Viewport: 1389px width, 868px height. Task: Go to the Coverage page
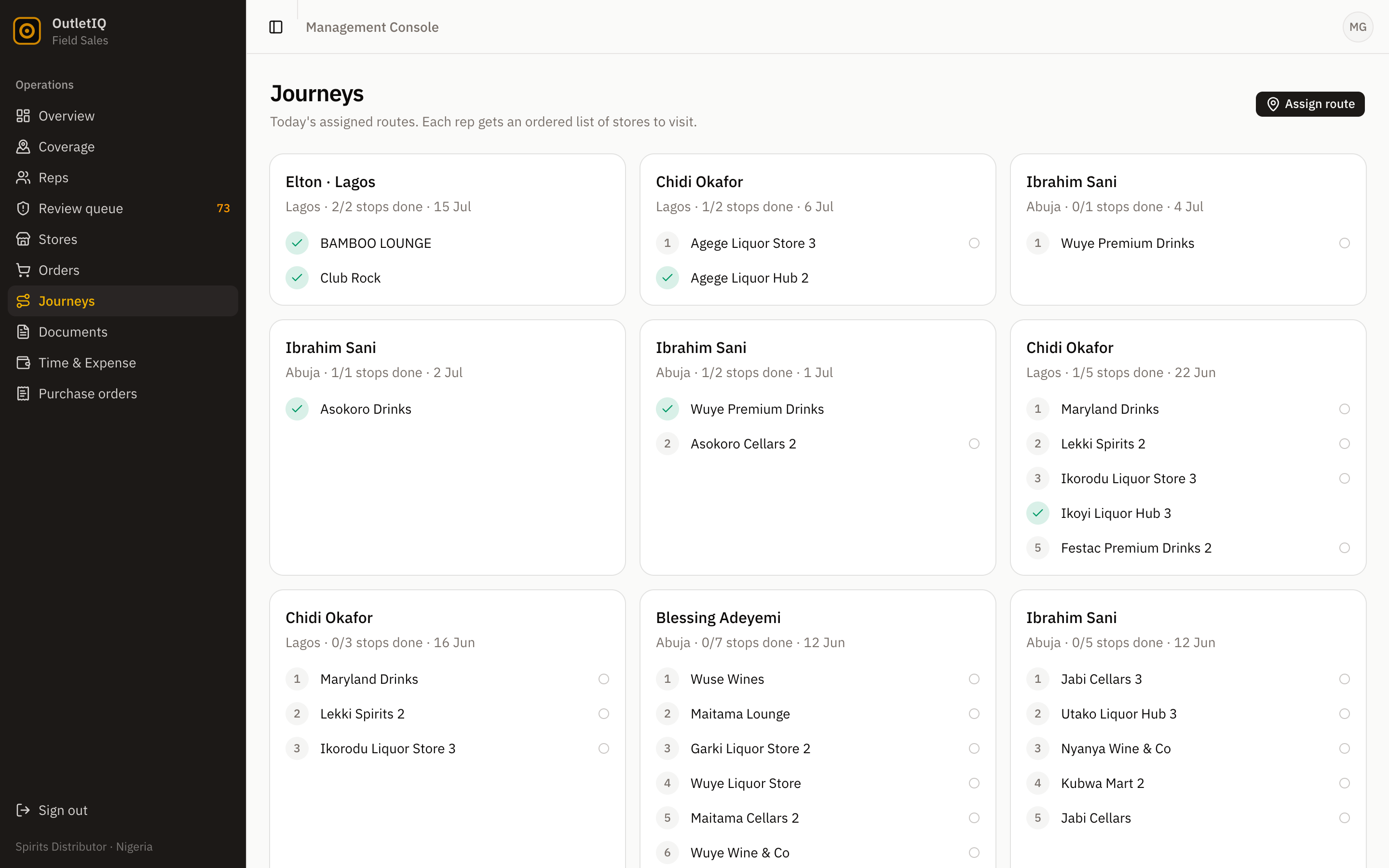click(123, 147)
